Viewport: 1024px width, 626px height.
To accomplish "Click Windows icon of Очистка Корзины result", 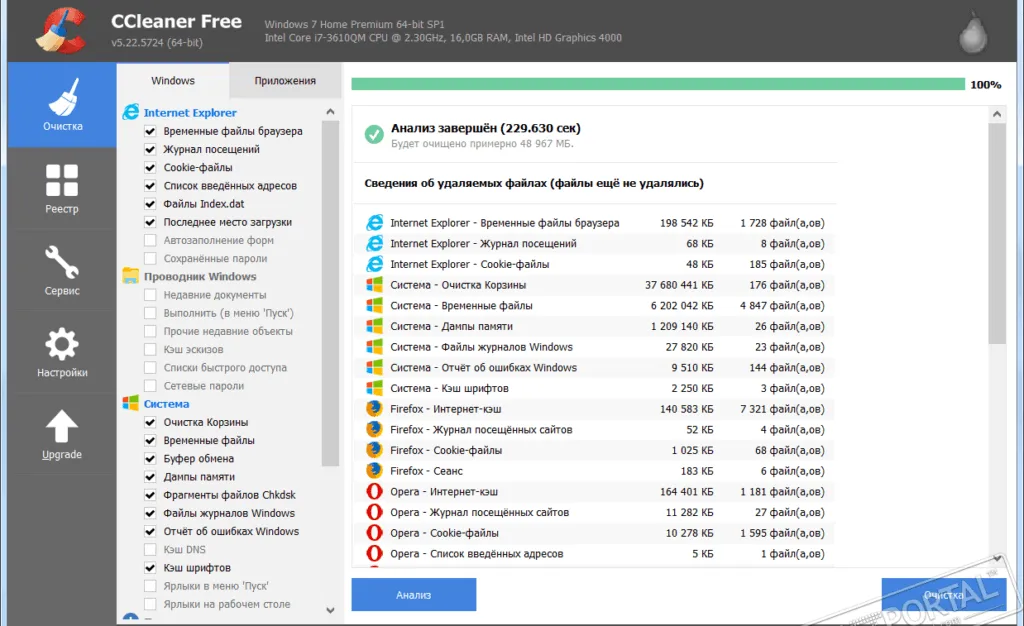I will [x=374, y=285].
